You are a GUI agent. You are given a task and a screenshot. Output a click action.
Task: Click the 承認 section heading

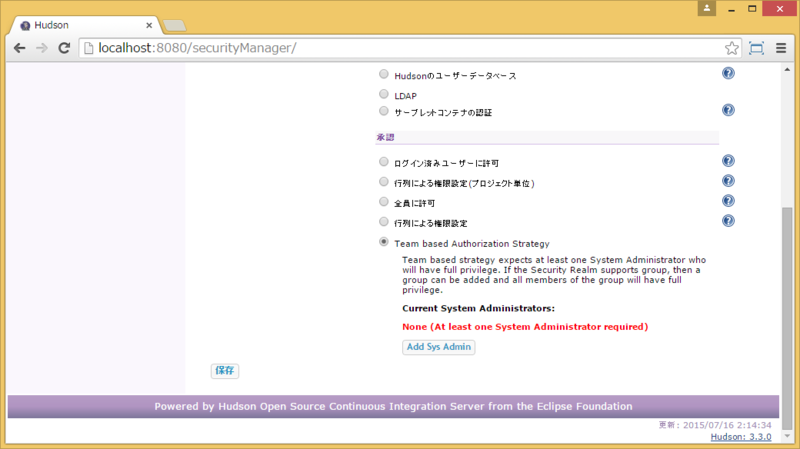[x=385, y=138]
